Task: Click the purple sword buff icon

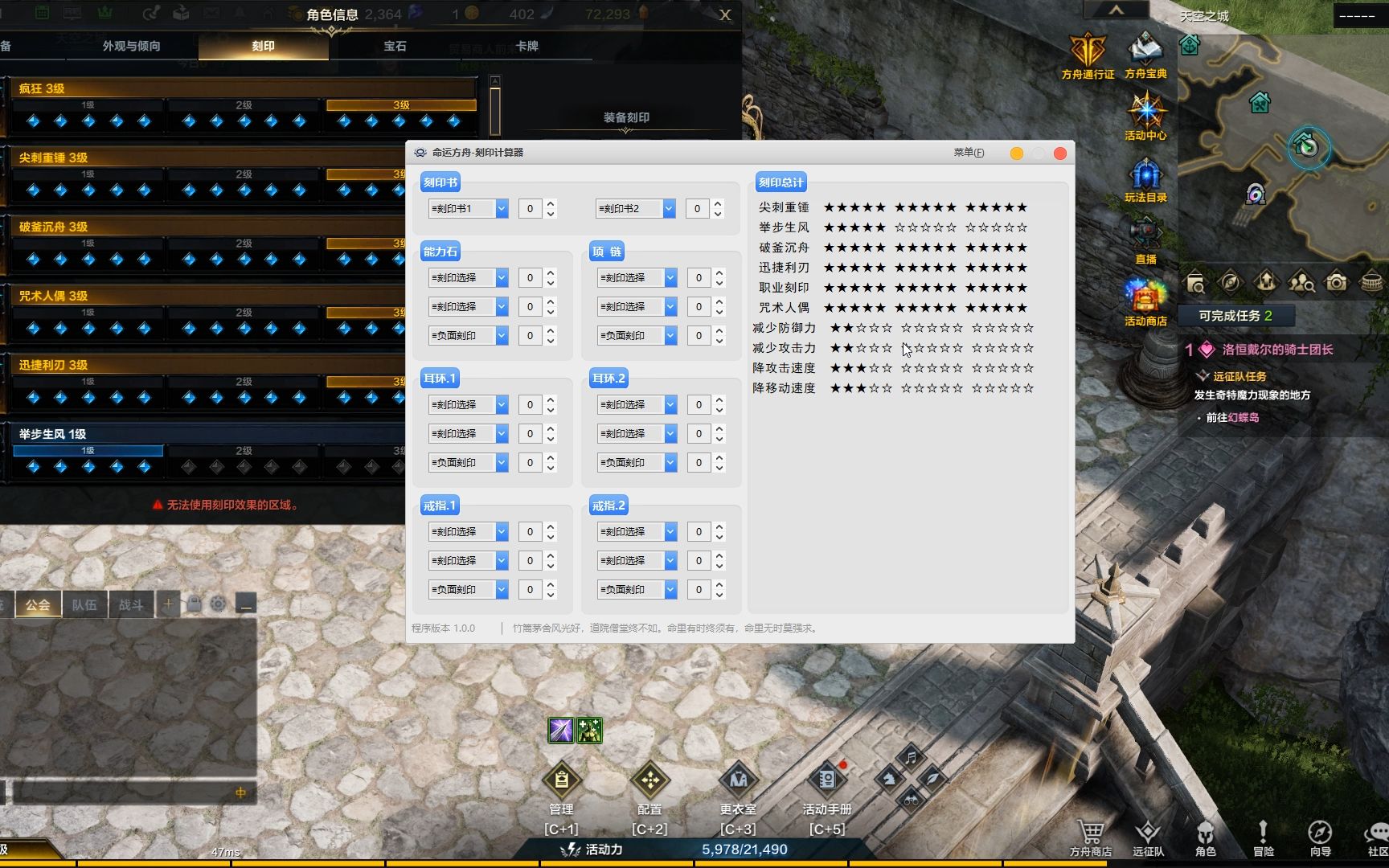Action: 561,730
